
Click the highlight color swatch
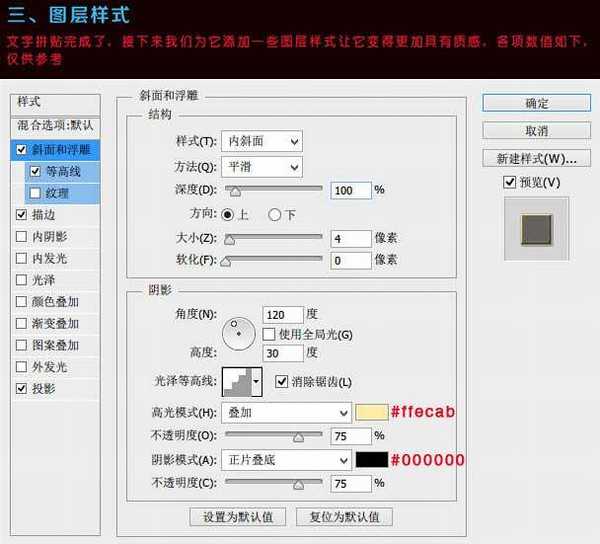[x=369, y=412]
